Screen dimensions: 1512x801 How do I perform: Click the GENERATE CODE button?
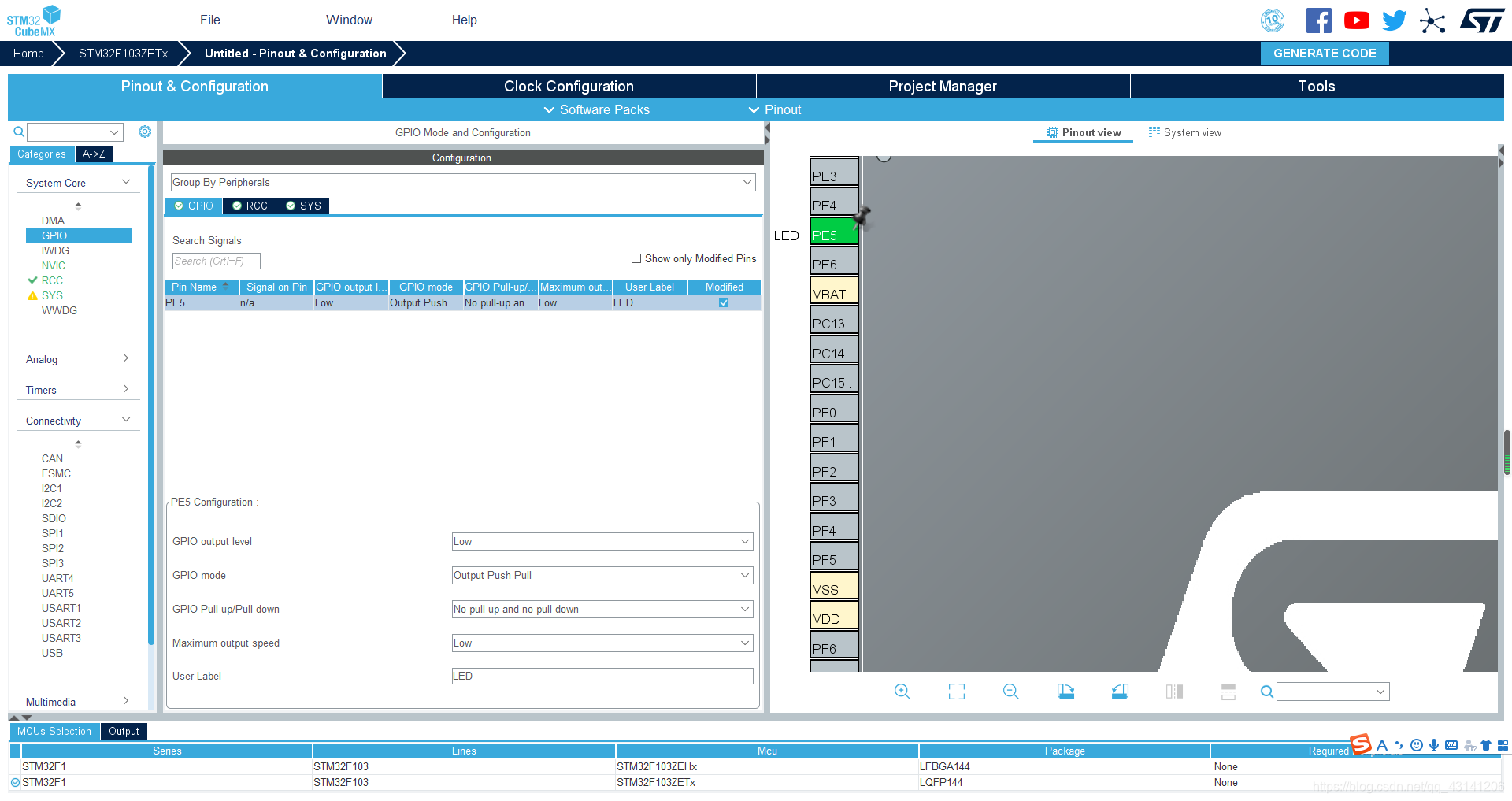1325,54
